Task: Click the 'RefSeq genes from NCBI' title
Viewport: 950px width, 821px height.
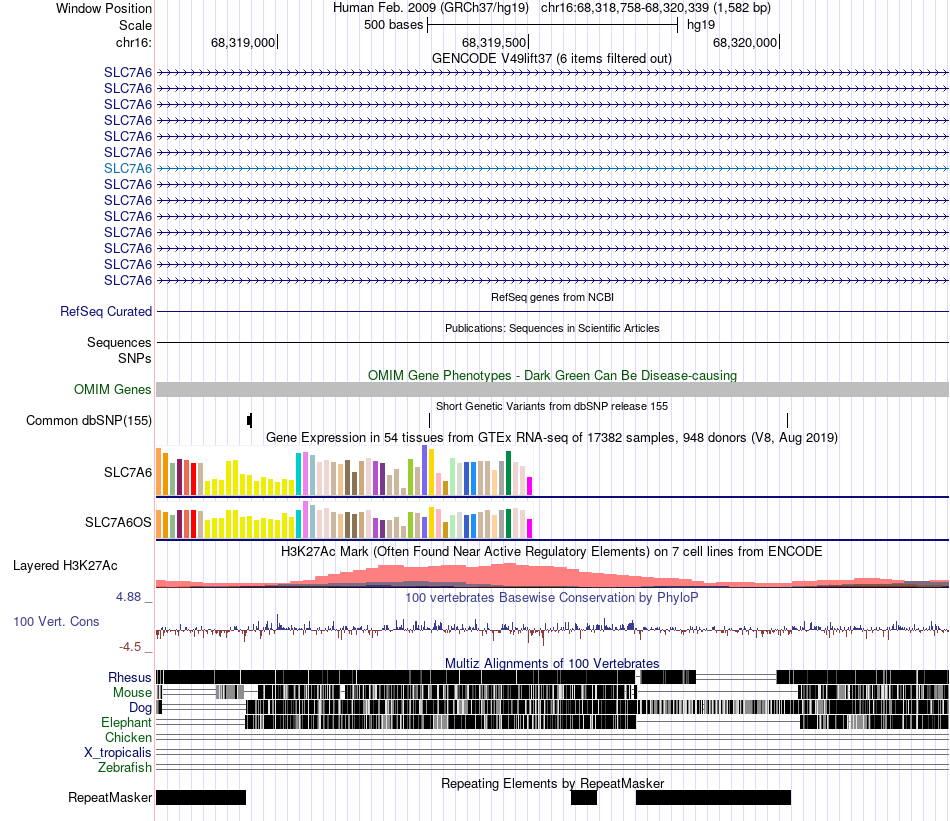Action: pos(552,297)
